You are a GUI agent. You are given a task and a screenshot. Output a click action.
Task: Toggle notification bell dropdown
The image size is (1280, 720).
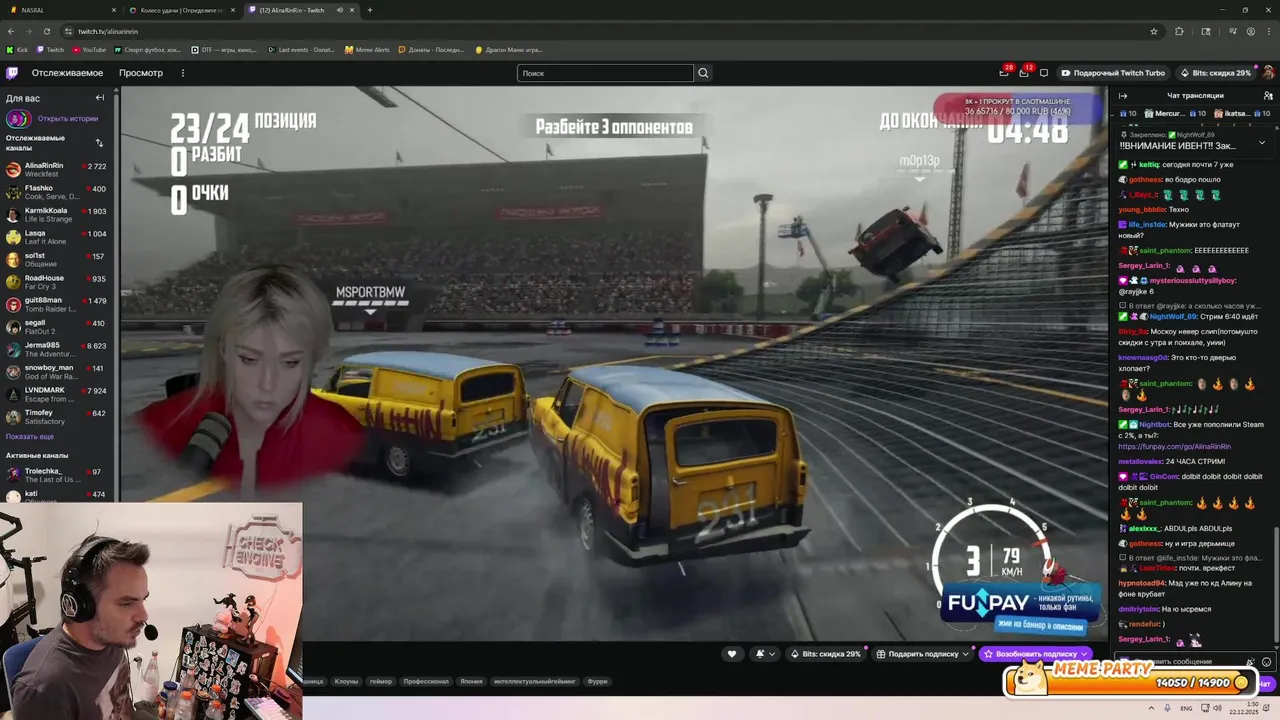coord(765,654)
